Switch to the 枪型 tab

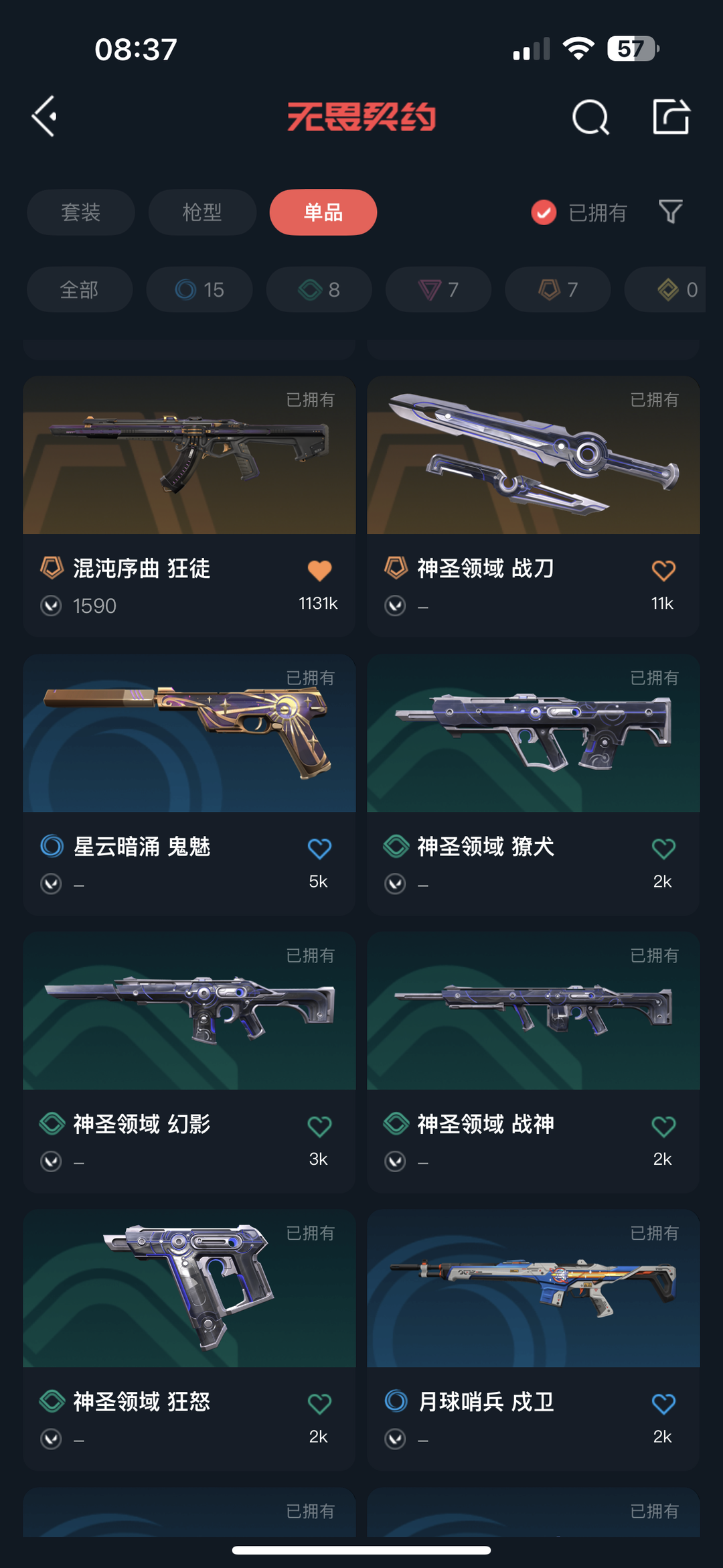point(202,212)
